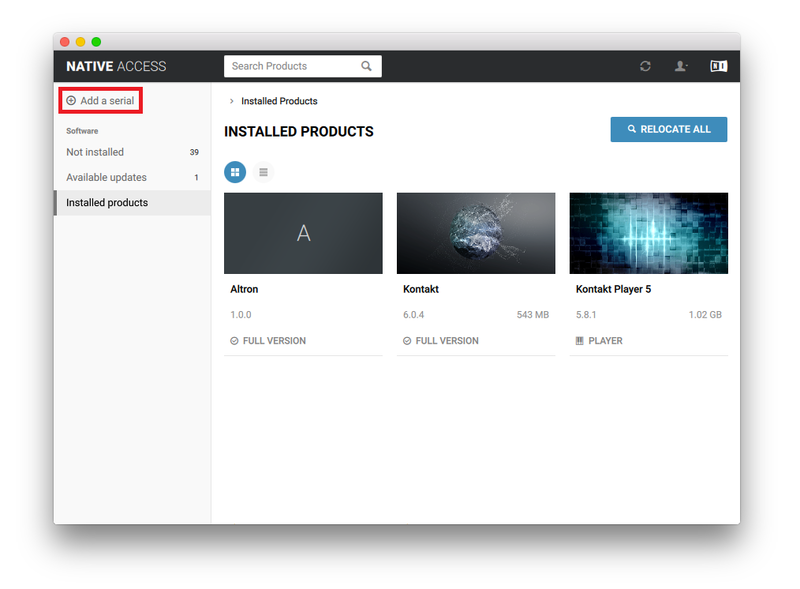
Task: Click the refresh icon in header
Action: [645, 66]
